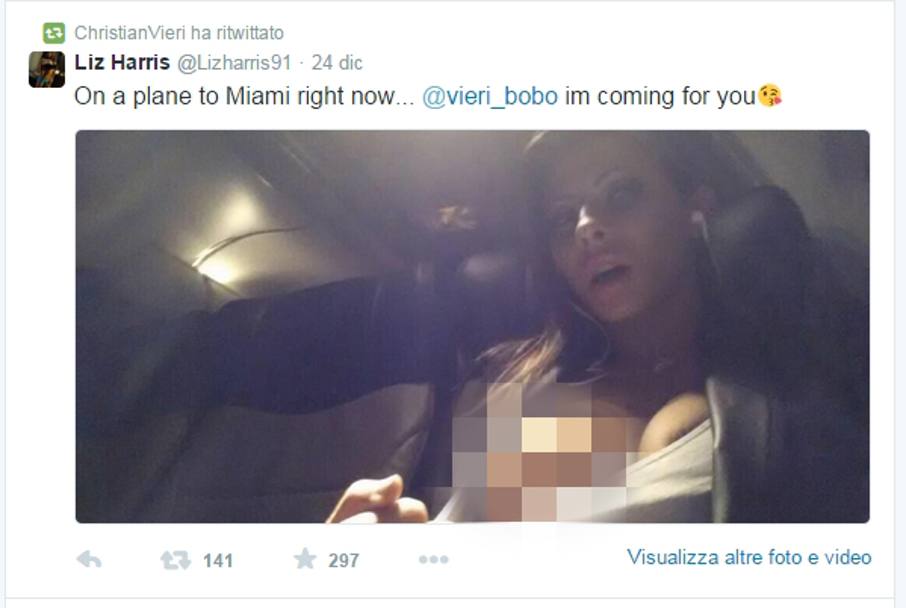Click the words 'im coming for you'
Viewport: 906px width, 608px height.
(660, 97)
